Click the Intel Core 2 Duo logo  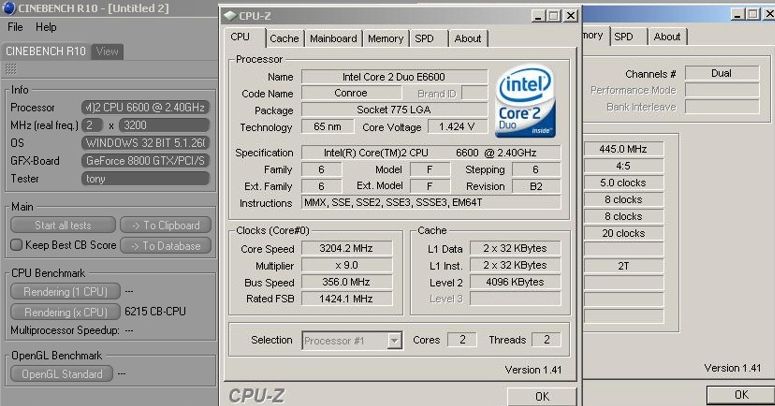[x=525, y=101]
